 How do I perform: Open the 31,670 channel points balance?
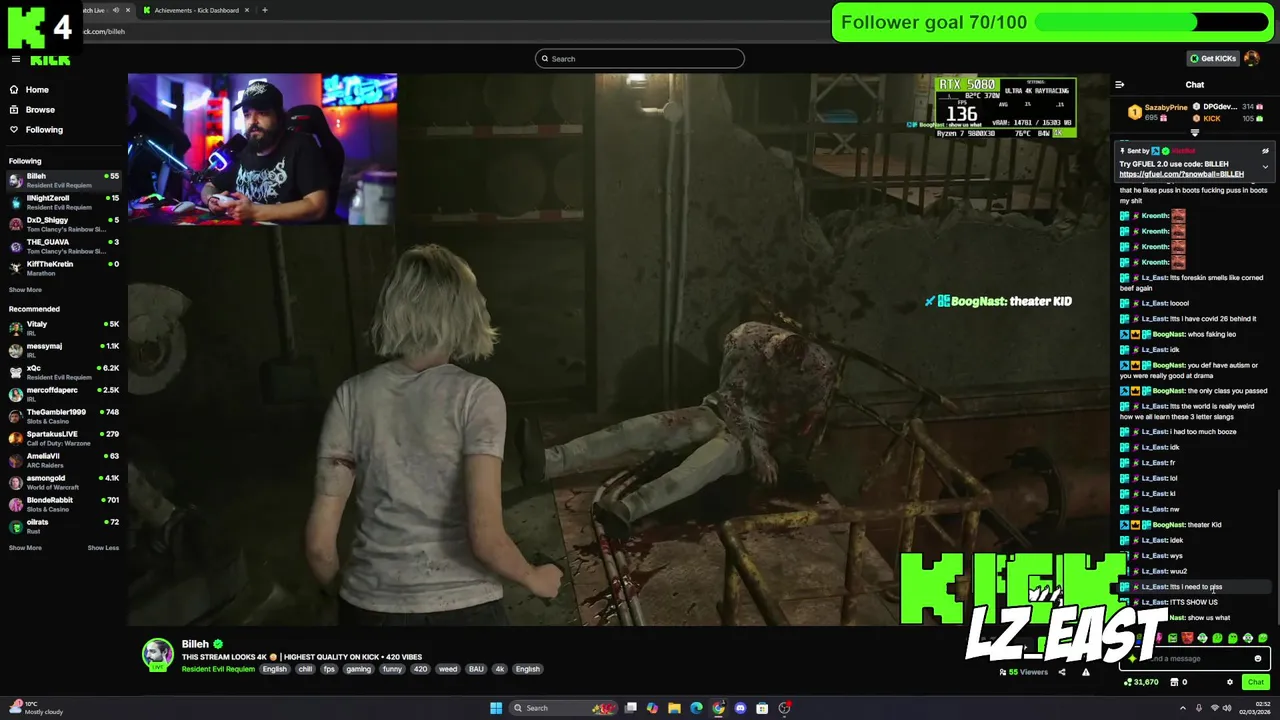coord(1142,682)
